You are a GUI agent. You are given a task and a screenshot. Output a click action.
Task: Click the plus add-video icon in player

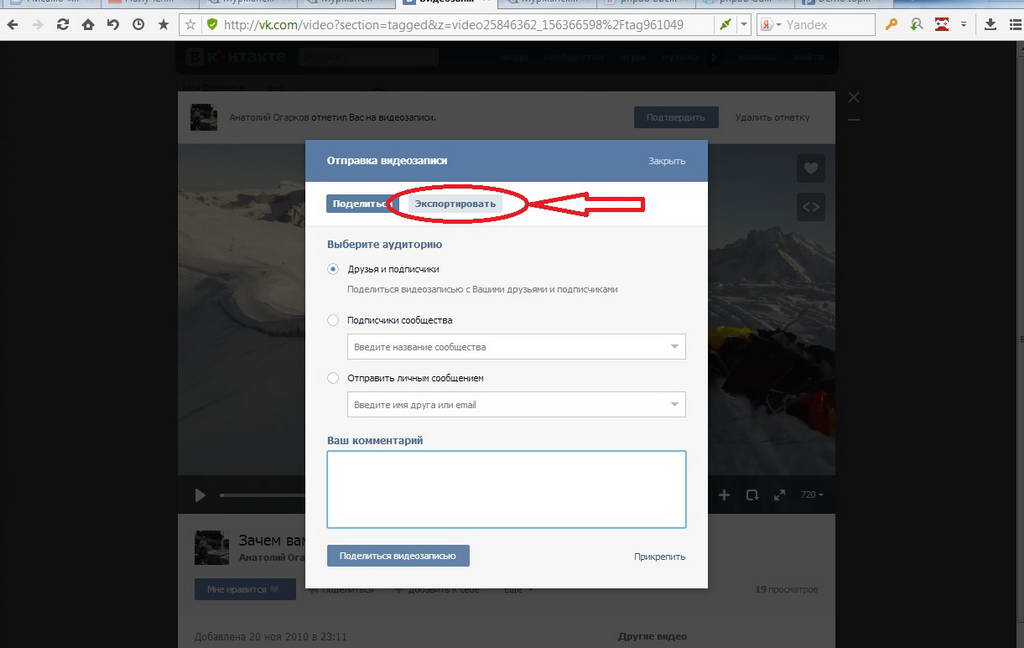[x=724, y=495]
